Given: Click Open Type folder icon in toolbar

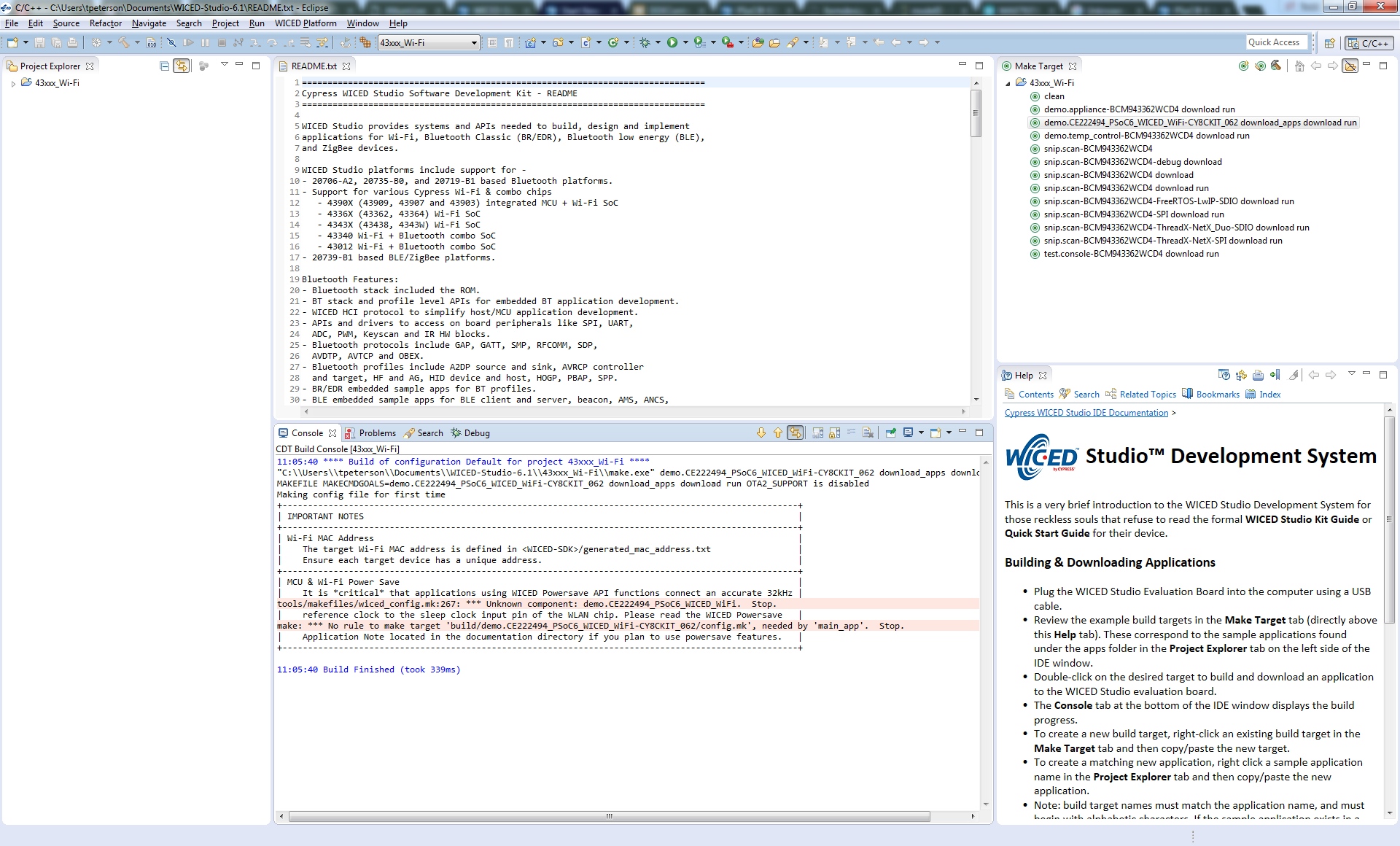Looking at the screenshot, I should tap(758, 43).
